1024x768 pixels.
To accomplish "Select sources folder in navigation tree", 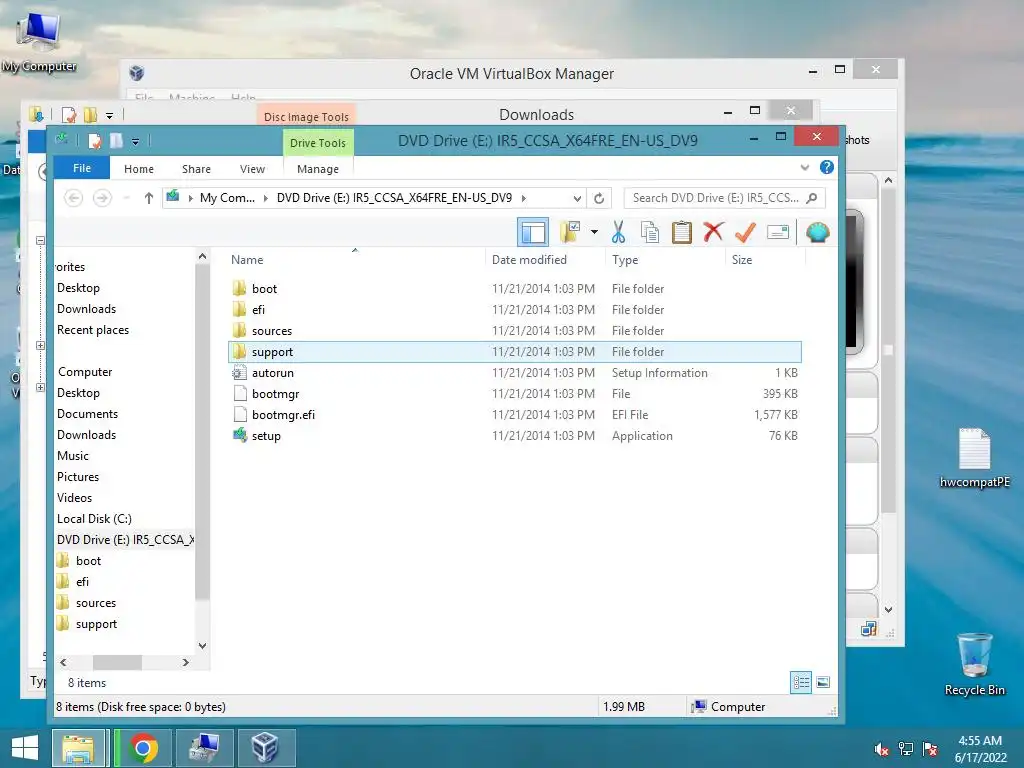I will [x=95, y=603].
